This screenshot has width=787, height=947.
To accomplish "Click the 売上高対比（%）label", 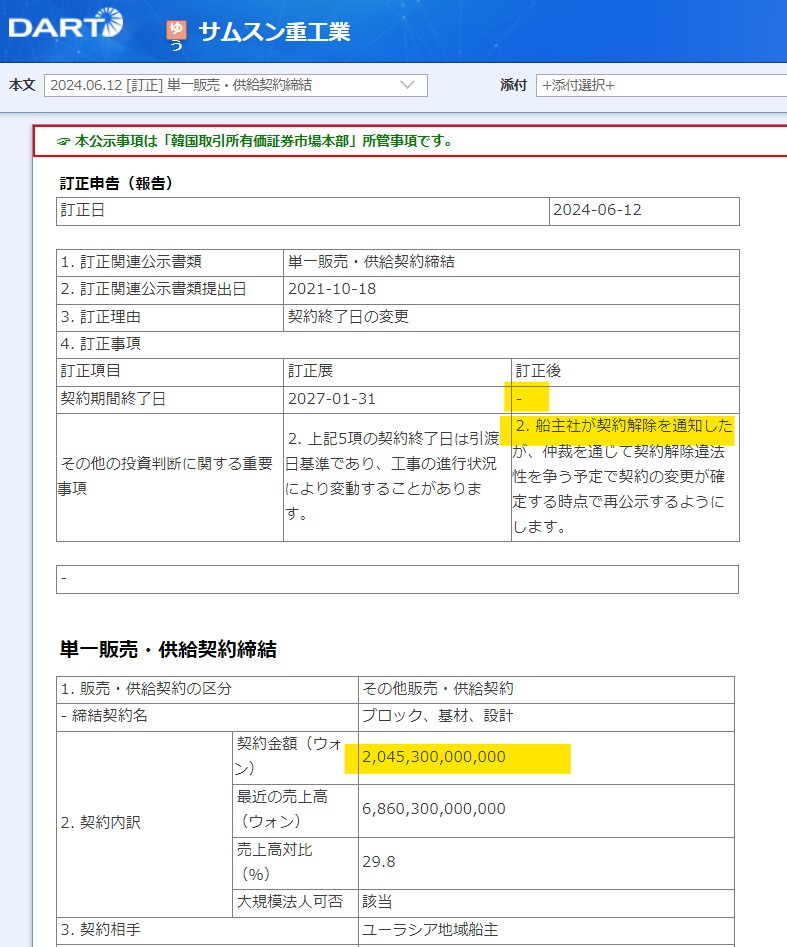I will tap(275, 862).
